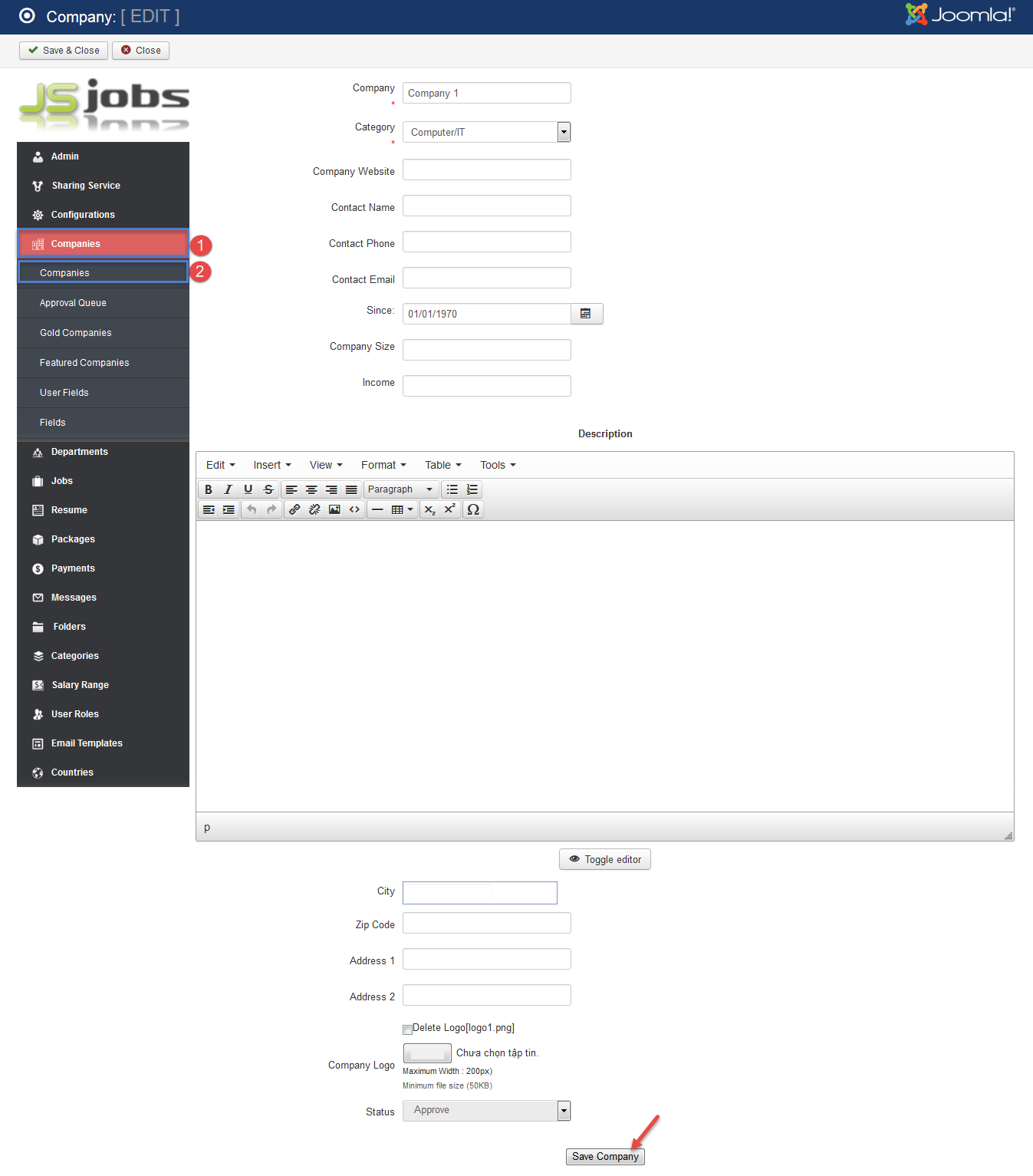Open Sharing Service in sidebar
Image resolution: width=1033 pixels, height=1176 pixels.
[103, 186]
